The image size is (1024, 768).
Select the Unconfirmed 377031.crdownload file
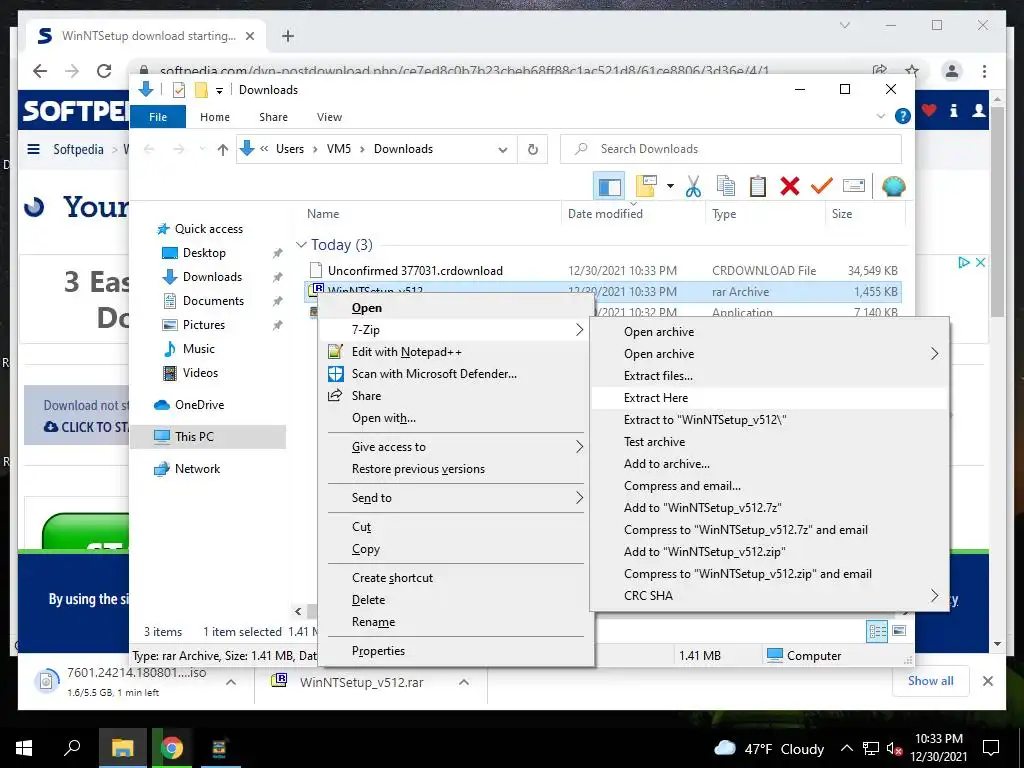(x=415, y=270)
